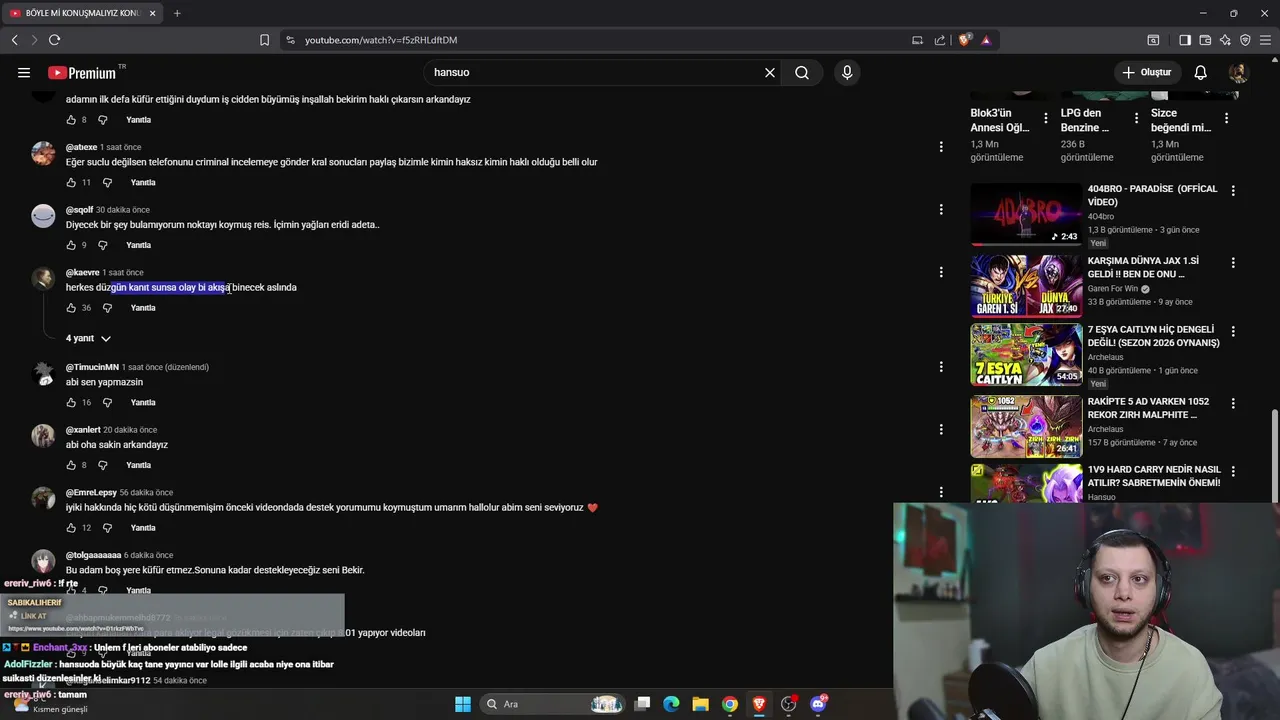The width and height of the screenshot is (1280, 720).
Task: Open Brave Rewards triangle icon
Action: point(986,40)
